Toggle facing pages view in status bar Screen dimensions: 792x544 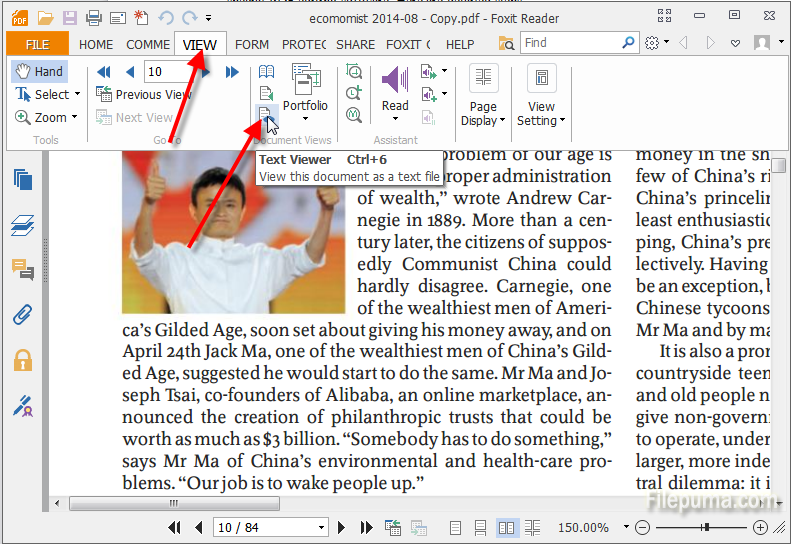pos(507,527)
